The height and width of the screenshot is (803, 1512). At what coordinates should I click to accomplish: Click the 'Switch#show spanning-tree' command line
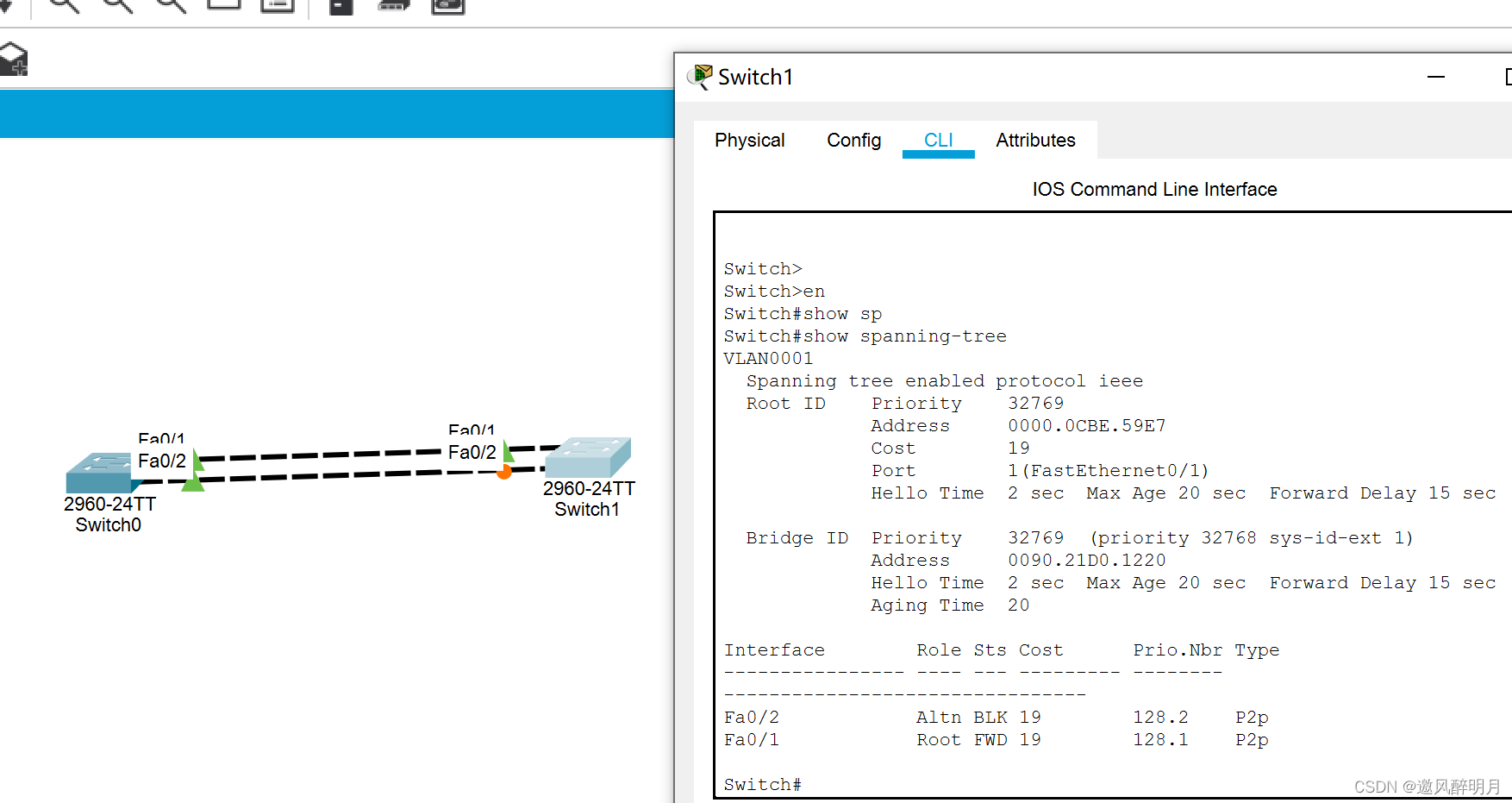tap(865, 336)
